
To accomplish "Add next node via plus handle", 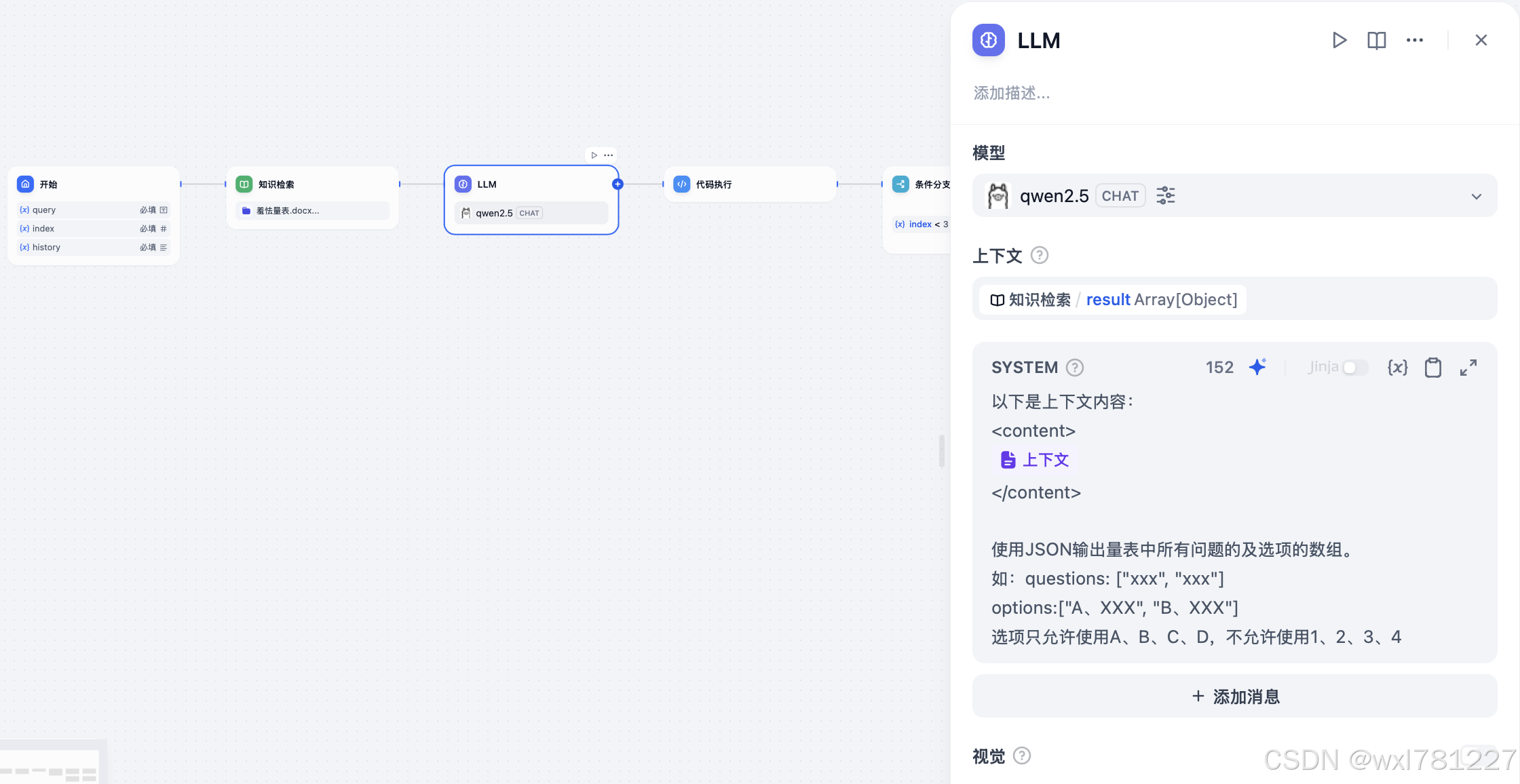I will tap(617, 184).
